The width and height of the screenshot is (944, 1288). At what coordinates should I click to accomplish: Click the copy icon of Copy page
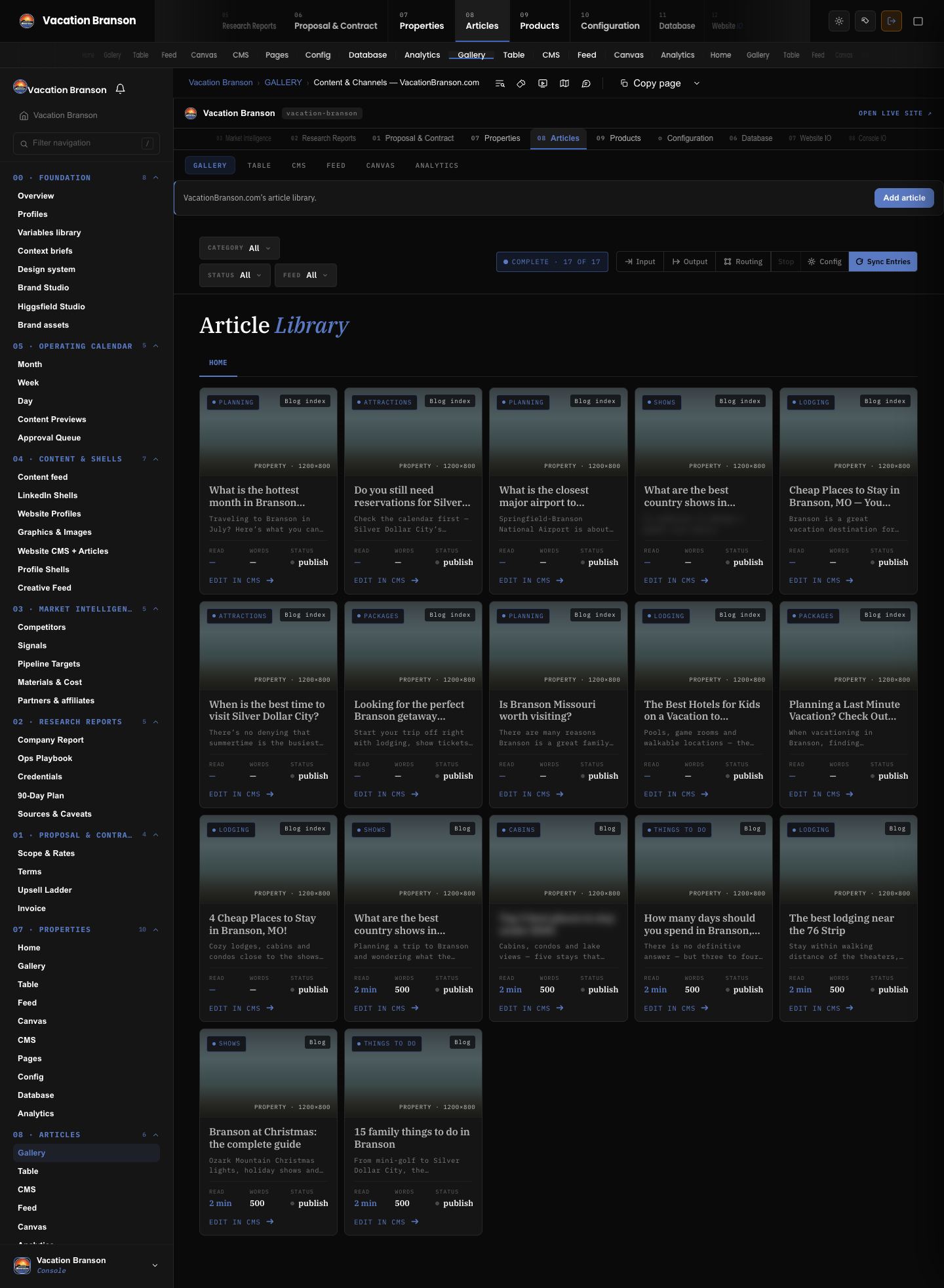coord(624,83)
